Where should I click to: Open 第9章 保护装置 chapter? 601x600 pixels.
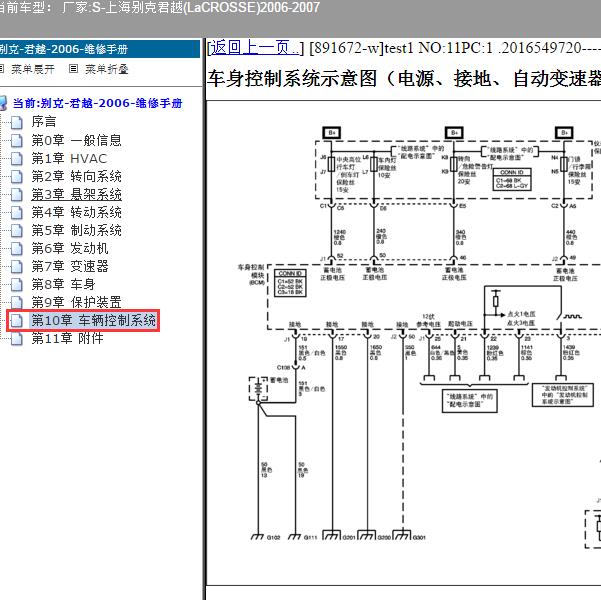point(76,302)
